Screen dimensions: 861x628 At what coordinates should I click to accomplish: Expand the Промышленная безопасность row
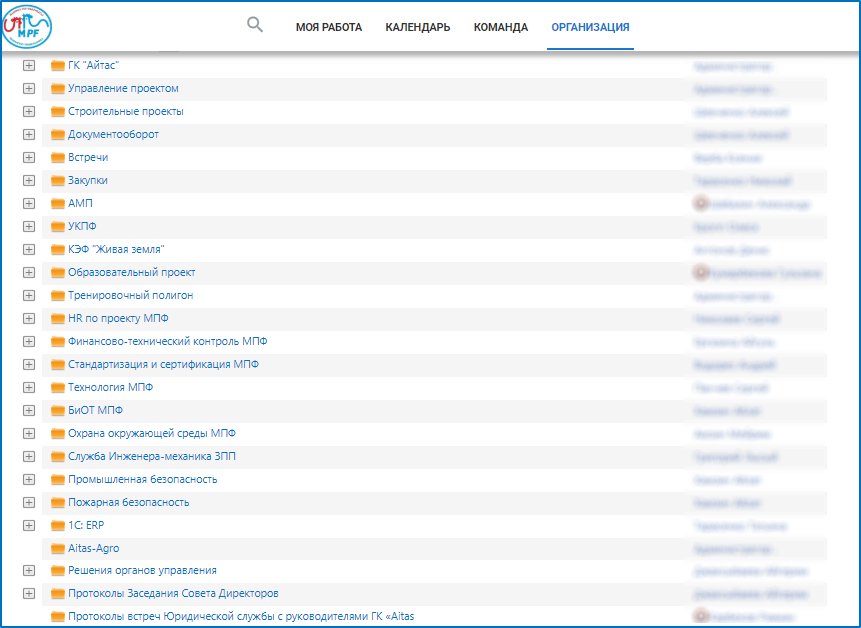[29, 480]
